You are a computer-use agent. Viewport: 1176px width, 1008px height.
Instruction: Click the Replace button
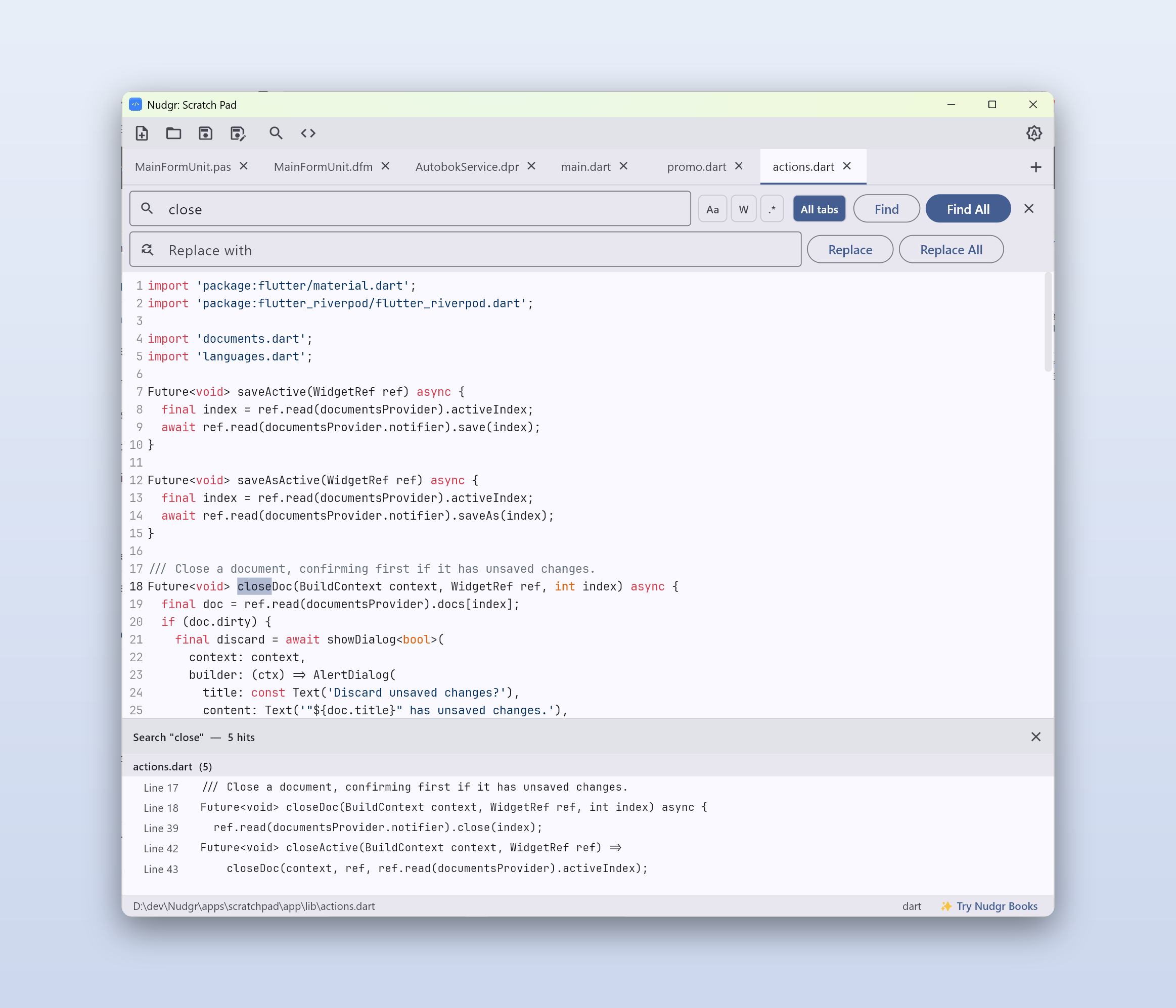(x=850, y=250)
